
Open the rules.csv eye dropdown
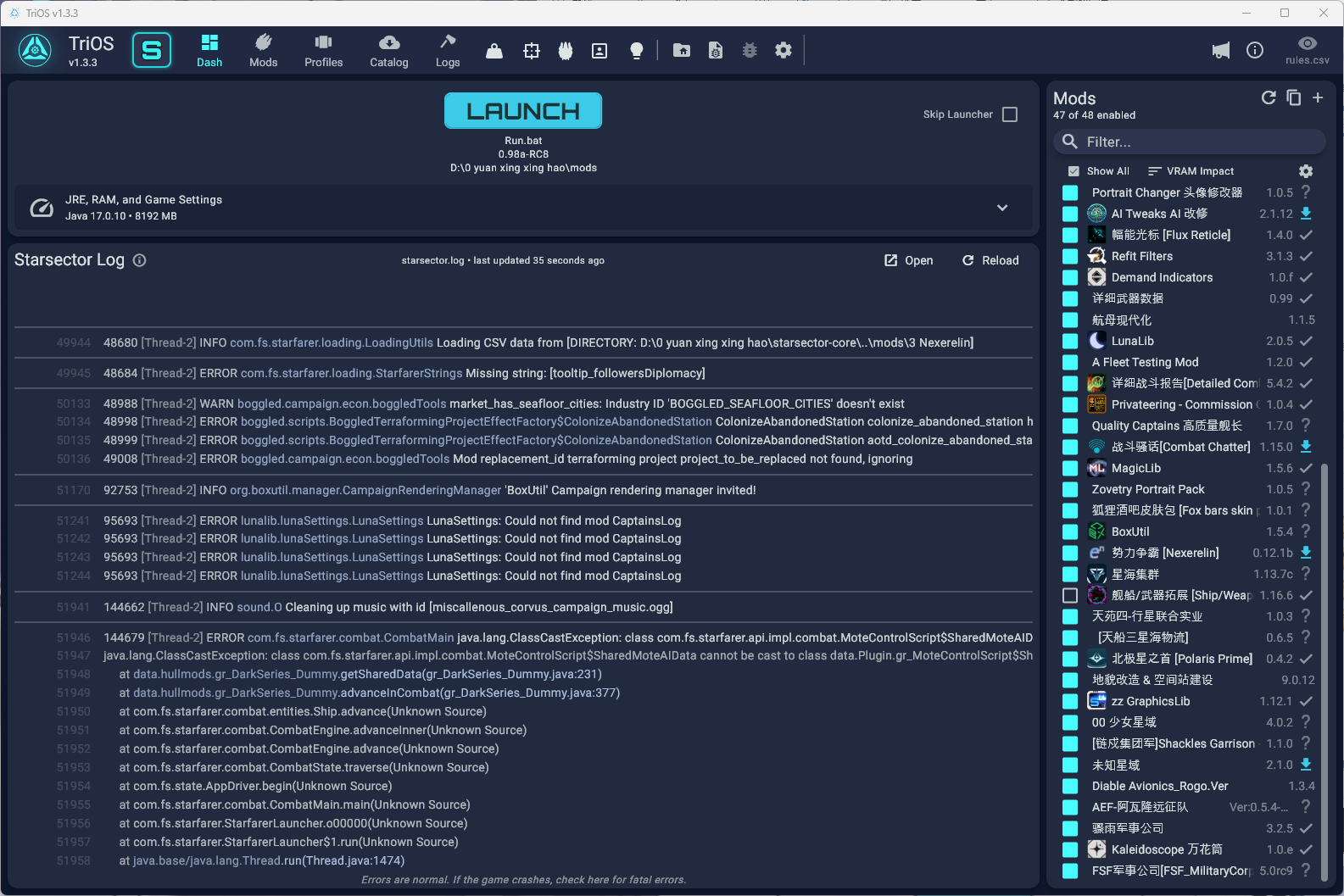point(1307,50)
